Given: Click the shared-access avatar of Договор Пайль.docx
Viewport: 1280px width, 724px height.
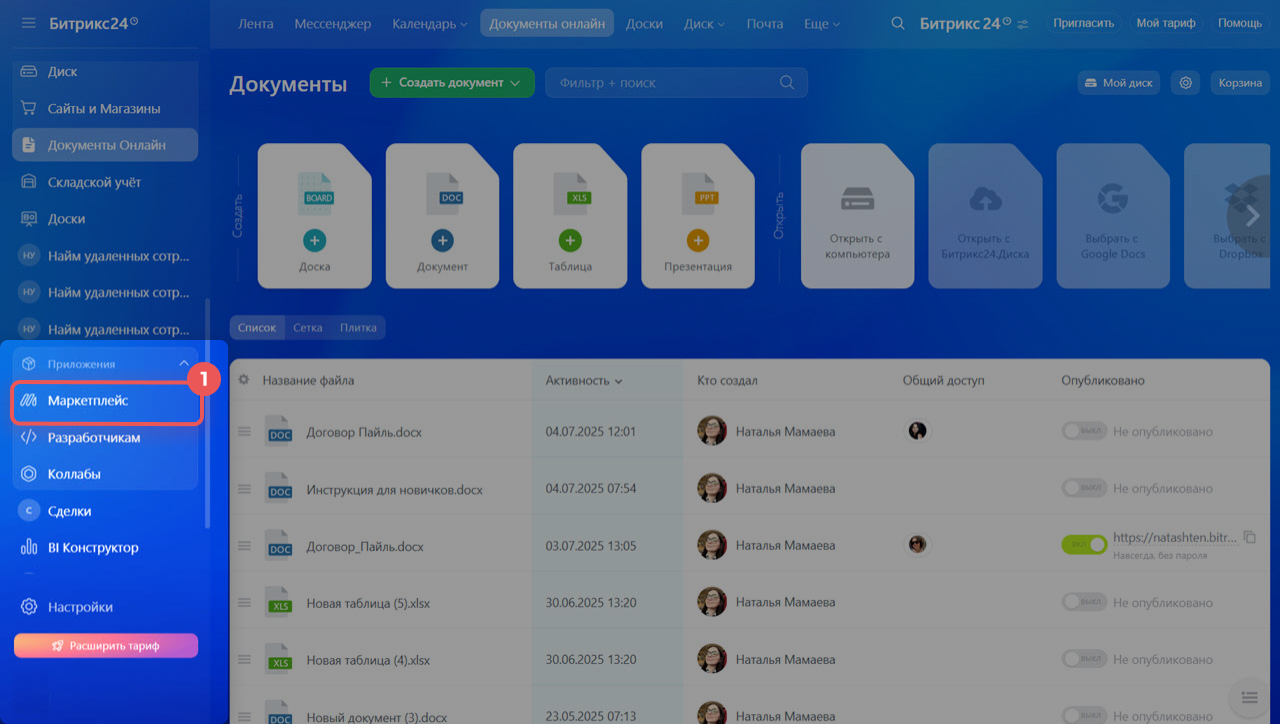Looking at the screenshot, I should [917, 431].
